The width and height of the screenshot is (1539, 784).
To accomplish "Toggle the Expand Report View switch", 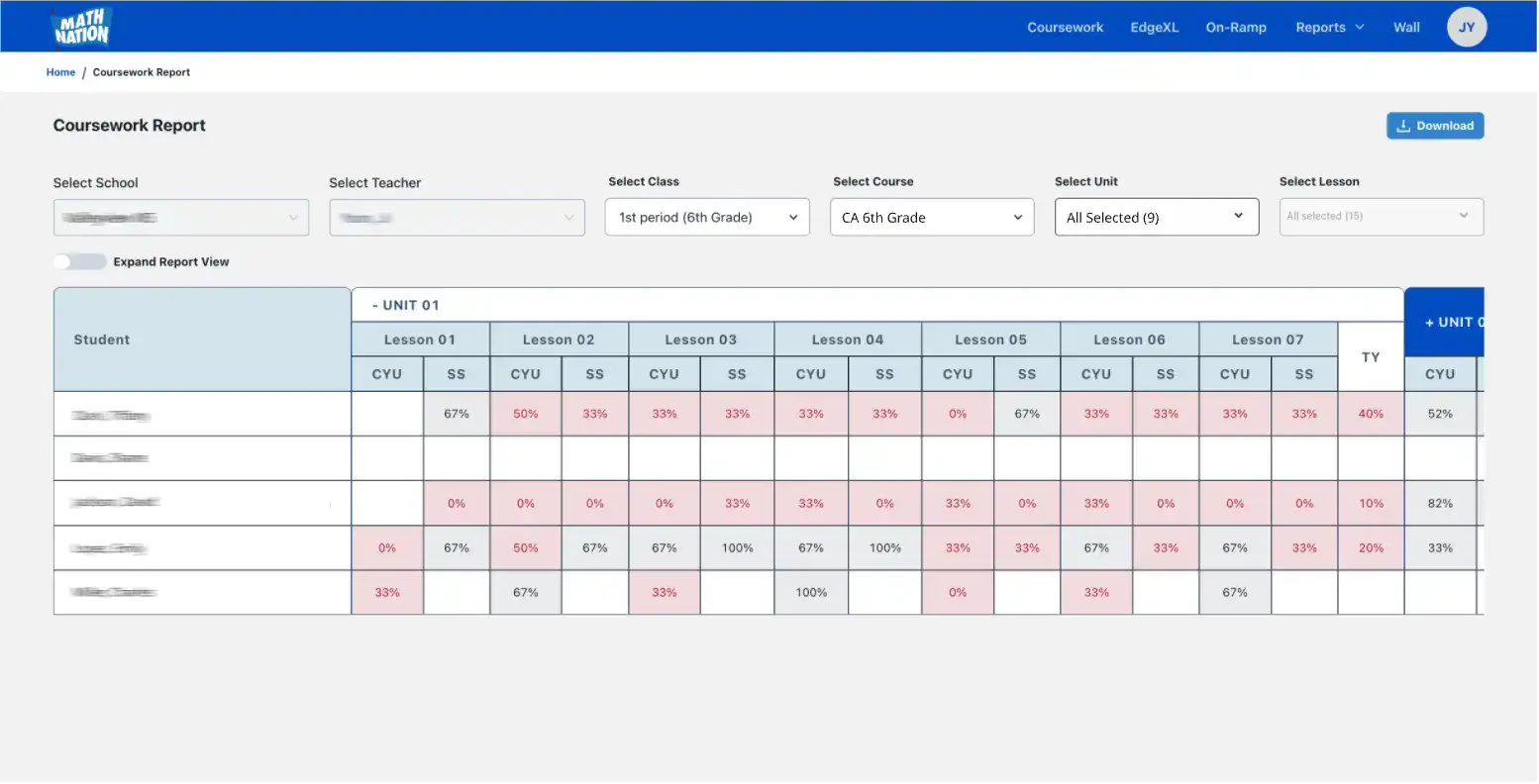I will [79, 262].
